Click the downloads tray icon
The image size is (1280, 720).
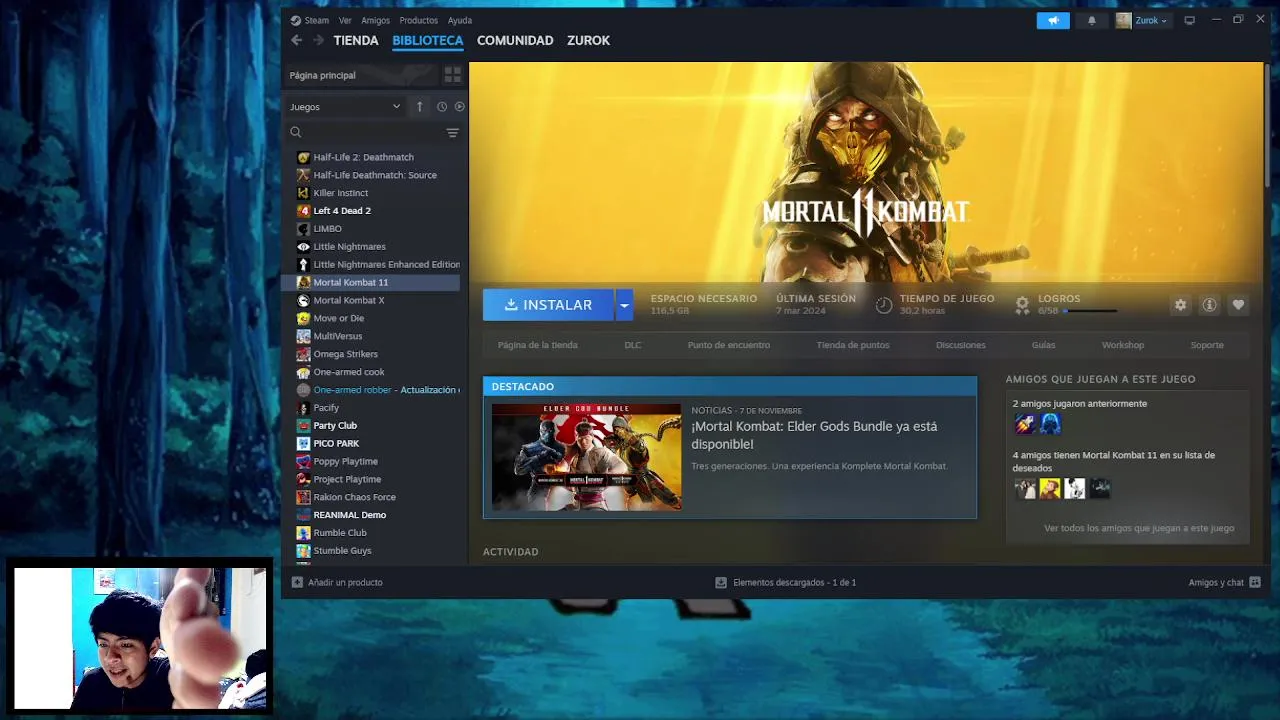[x=721, y=582]
